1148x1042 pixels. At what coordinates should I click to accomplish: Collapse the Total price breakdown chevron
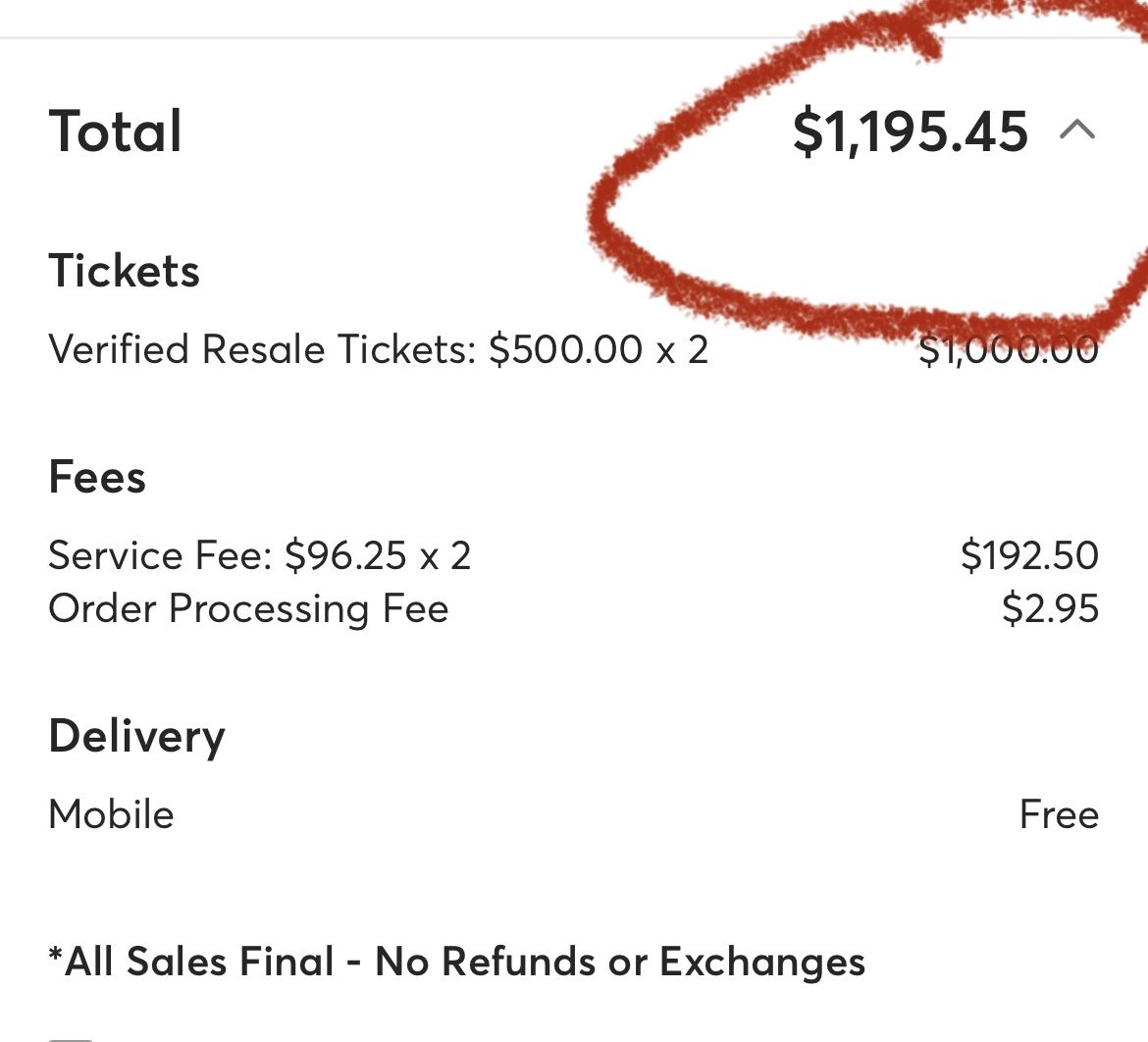pos(1077,130)
